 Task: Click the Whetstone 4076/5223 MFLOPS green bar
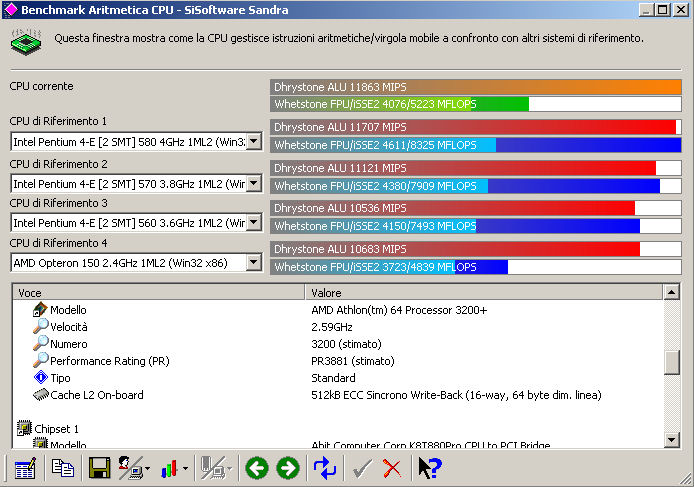[475, 104]
